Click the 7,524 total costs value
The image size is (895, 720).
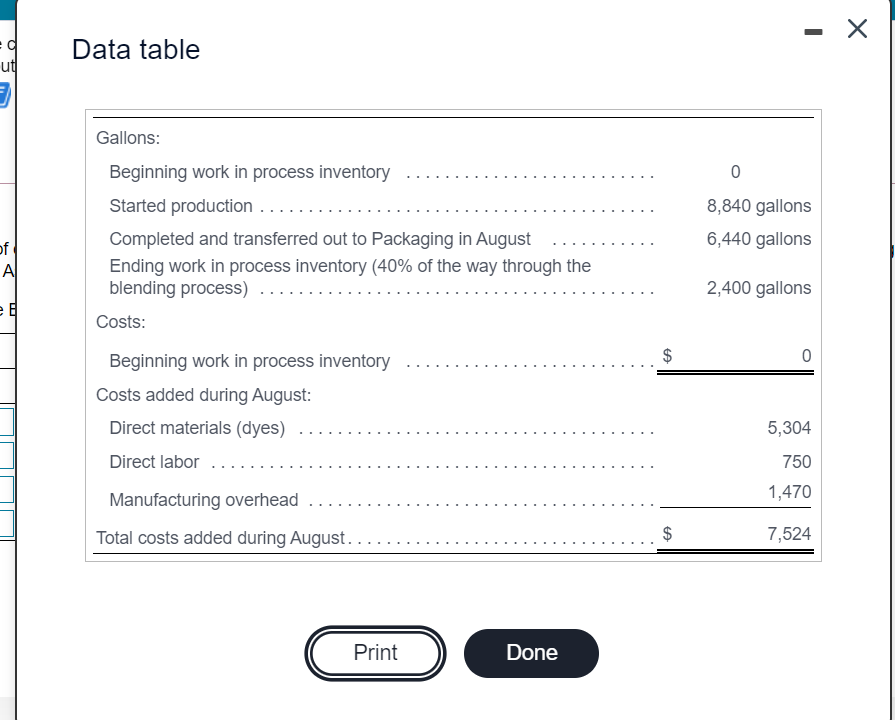click(x=789, y=534)
